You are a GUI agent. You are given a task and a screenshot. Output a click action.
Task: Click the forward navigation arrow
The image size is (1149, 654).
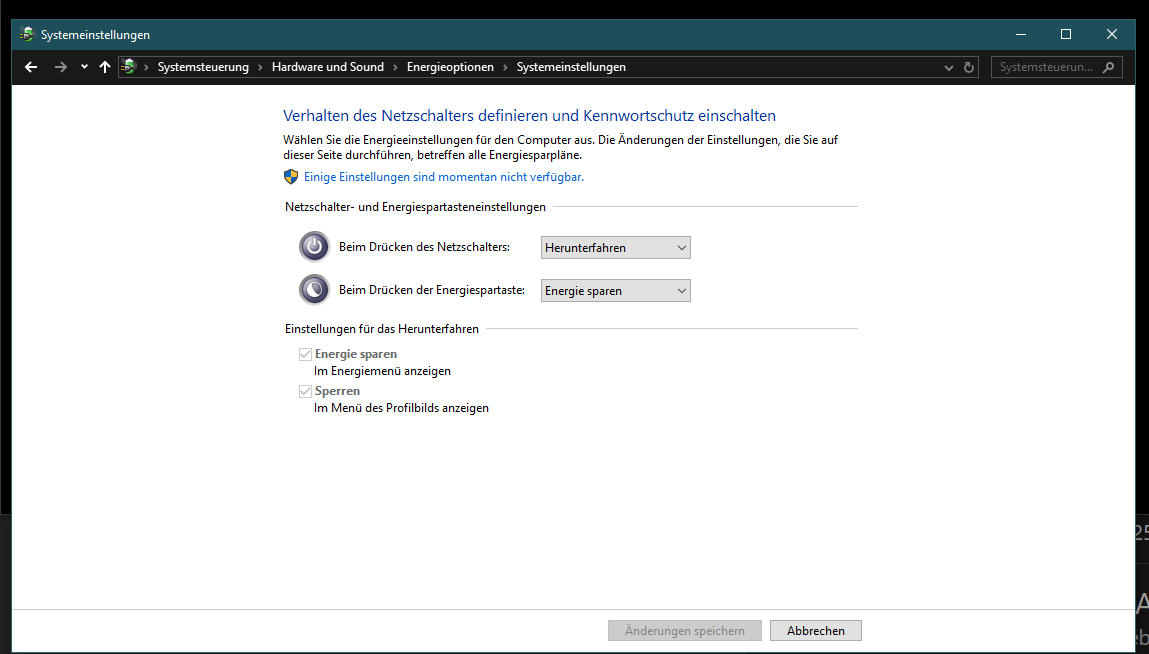point(61,67)
